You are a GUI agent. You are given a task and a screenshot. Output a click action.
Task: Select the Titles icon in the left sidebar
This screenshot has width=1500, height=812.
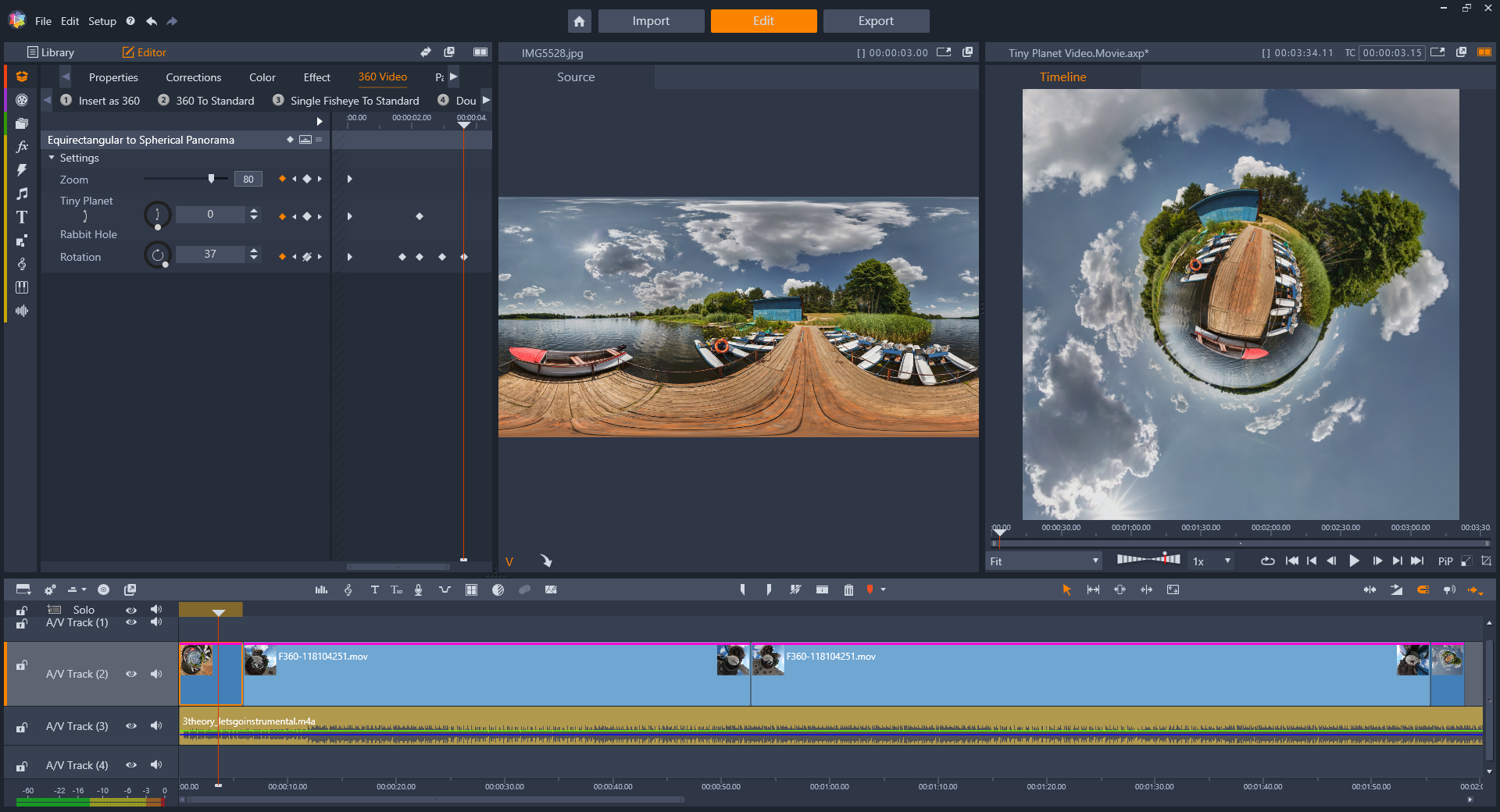point(22,216)
